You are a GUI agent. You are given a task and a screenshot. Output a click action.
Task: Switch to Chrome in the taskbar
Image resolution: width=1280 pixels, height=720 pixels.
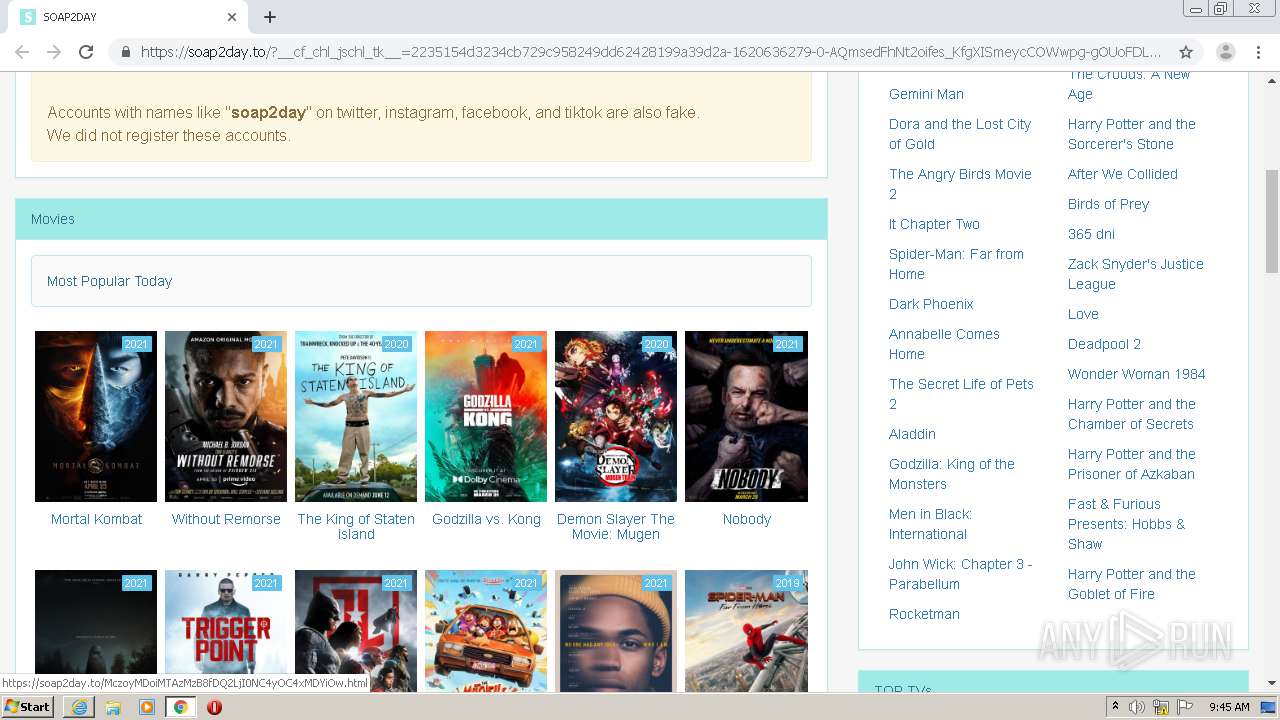181,707
